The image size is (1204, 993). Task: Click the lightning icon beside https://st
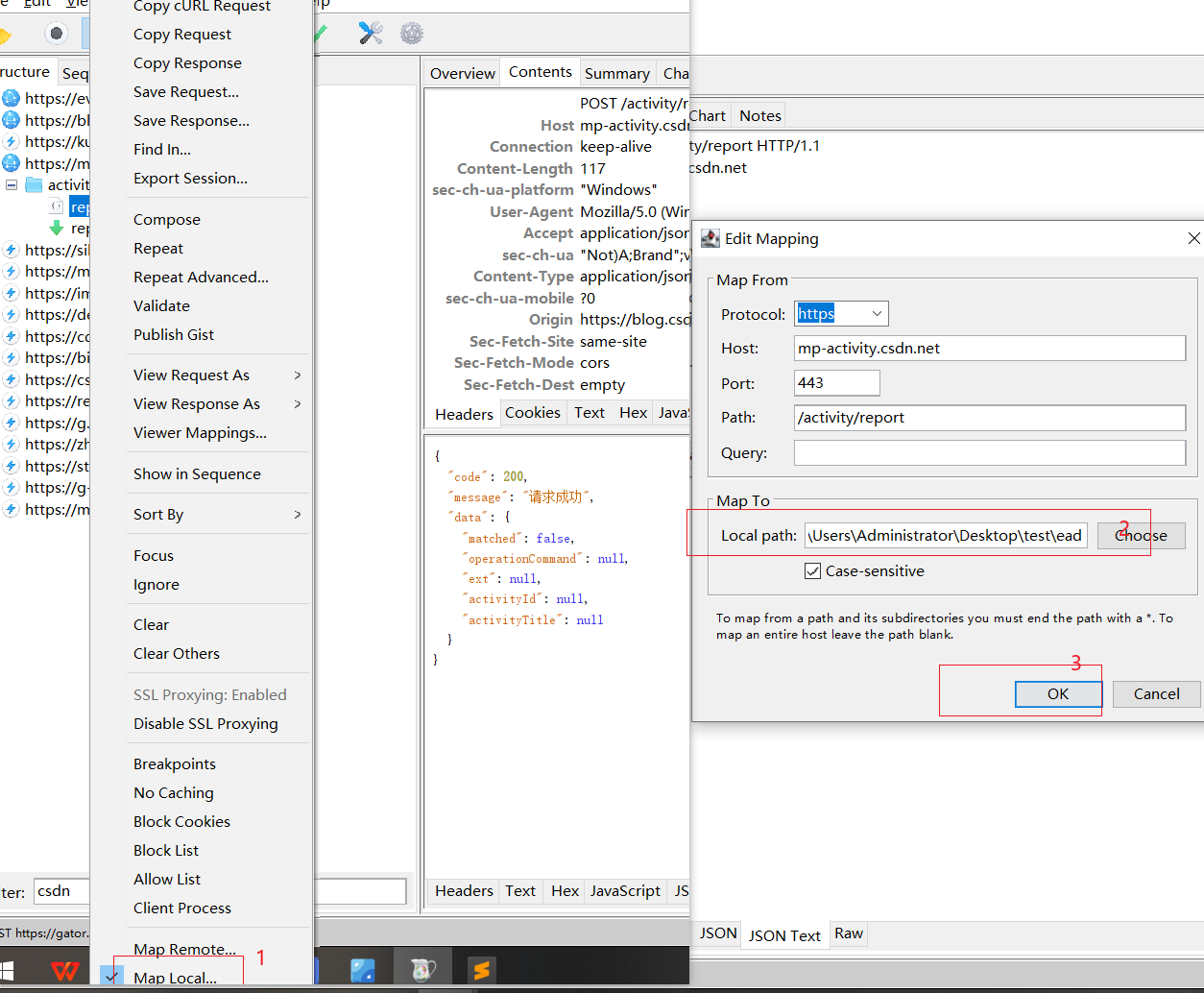click(11, 466)
